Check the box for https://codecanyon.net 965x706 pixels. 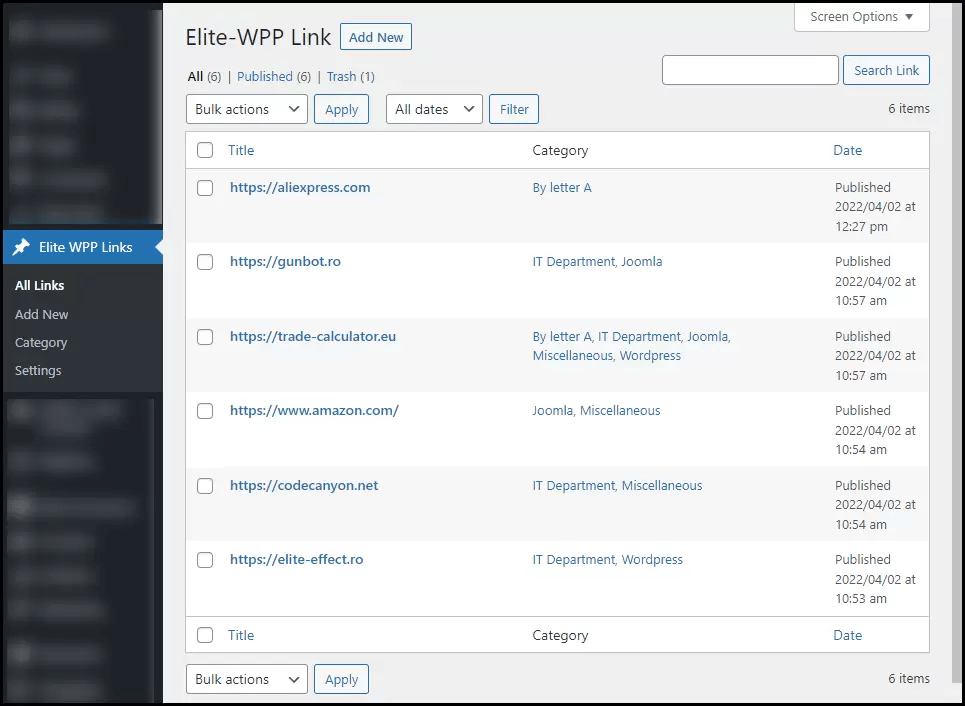pyautogui.click(x=205, y=486)
